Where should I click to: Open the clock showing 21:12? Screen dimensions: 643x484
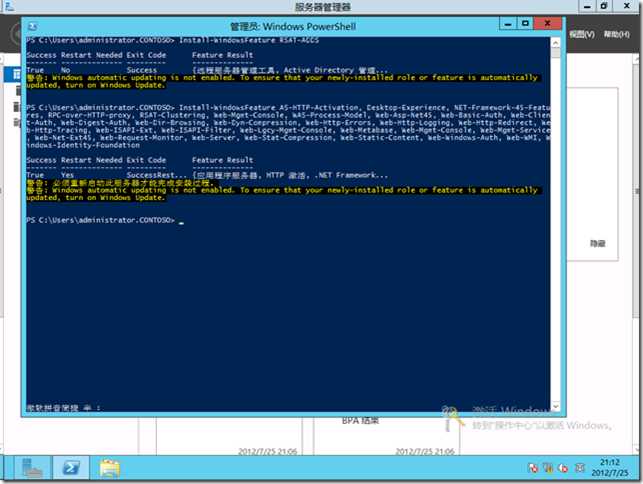[610, 468]
